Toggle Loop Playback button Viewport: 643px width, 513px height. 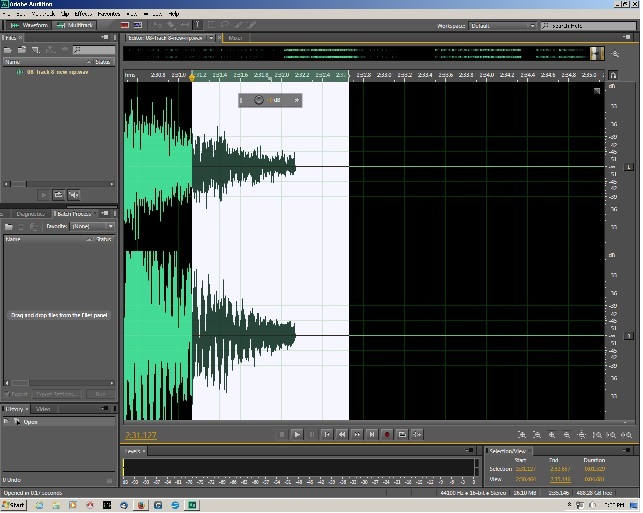tap(402, 434)
